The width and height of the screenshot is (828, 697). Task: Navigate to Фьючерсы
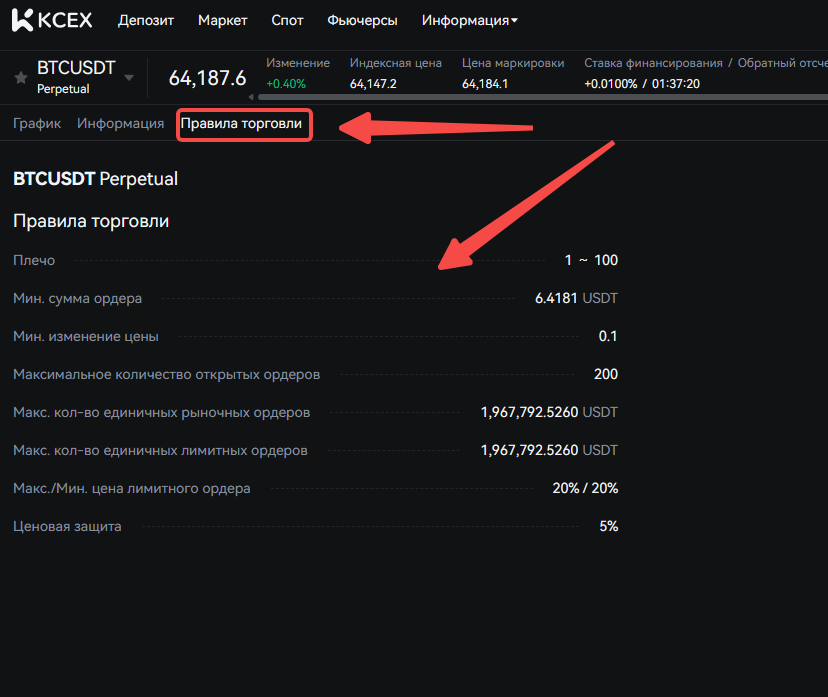(363, 20)
